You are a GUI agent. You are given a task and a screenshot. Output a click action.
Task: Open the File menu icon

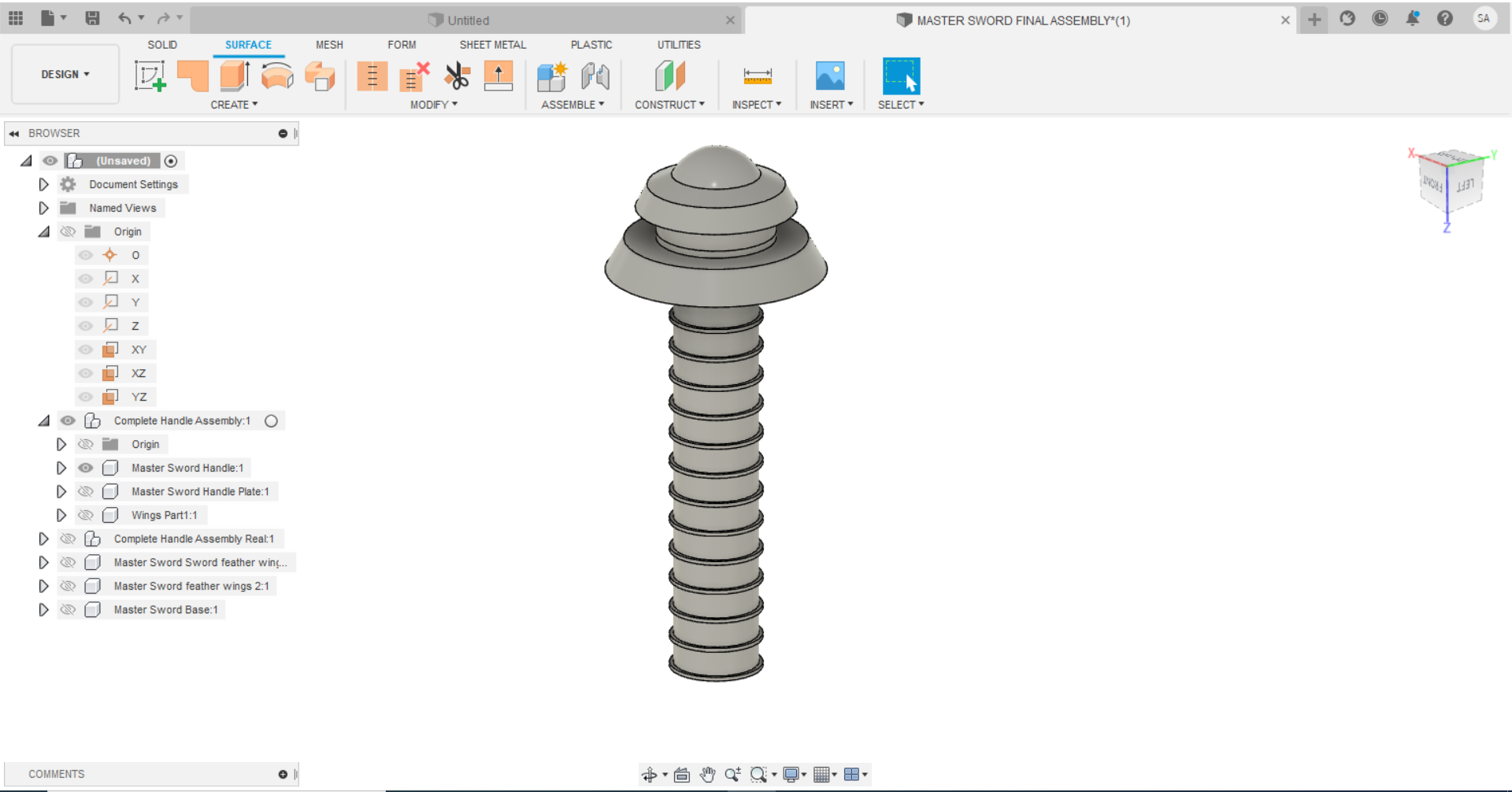point(48,18)
